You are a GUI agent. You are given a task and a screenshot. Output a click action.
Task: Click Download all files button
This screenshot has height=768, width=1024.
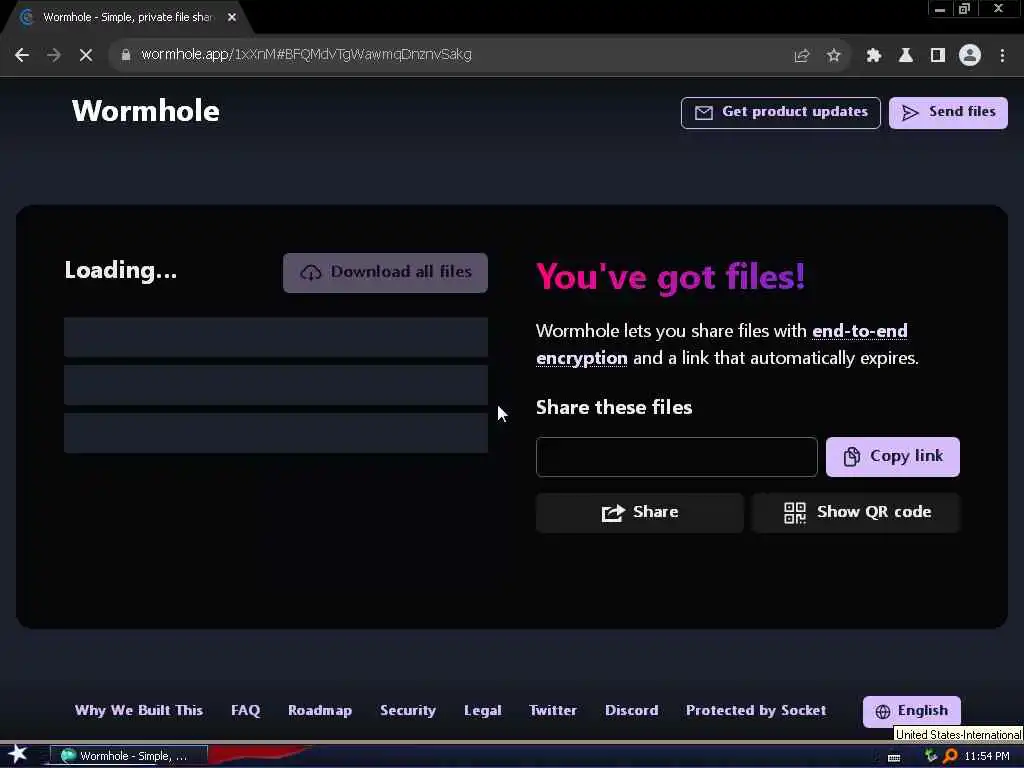coord(385,272)
